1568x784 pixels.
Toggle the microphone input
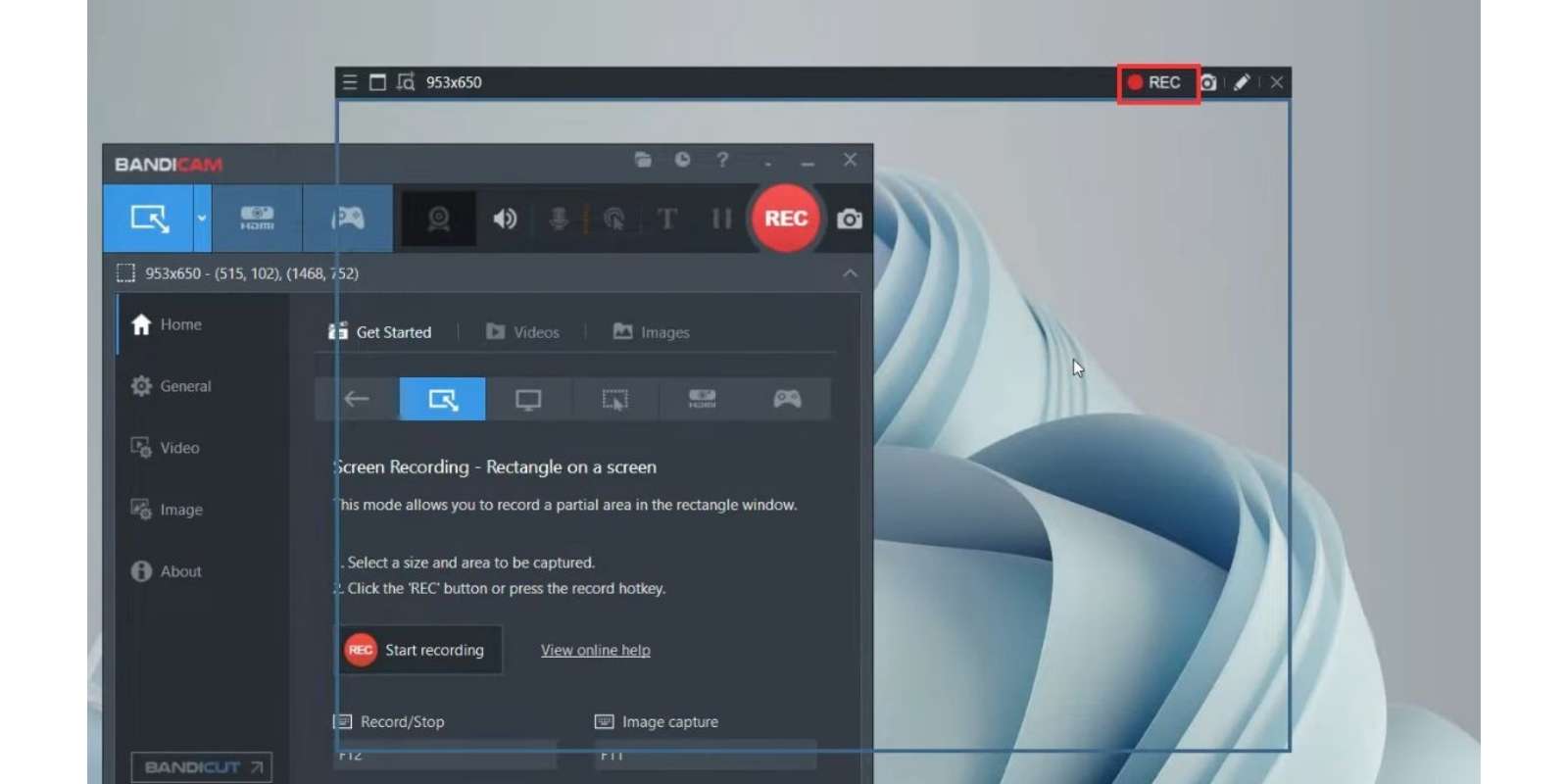point(559,219)
